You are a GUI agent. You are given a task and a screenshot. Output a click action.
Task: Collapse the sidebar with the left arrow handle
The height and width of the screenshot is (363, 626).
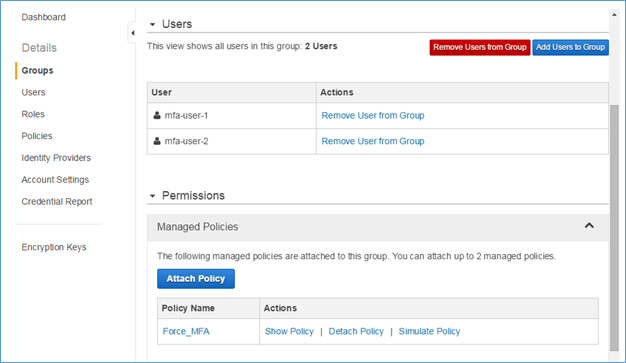[133, 33]
